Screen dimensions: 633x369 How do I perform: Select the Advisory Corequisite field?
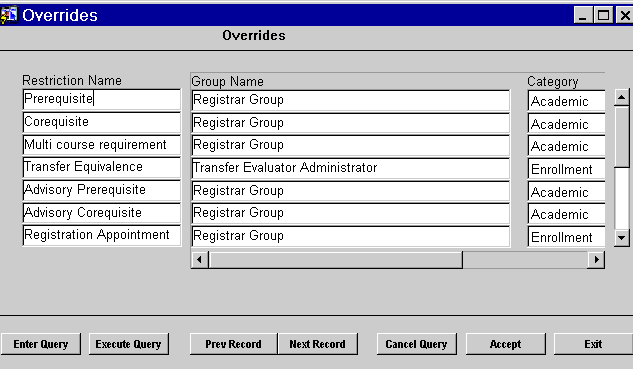[x=102, y=212]
